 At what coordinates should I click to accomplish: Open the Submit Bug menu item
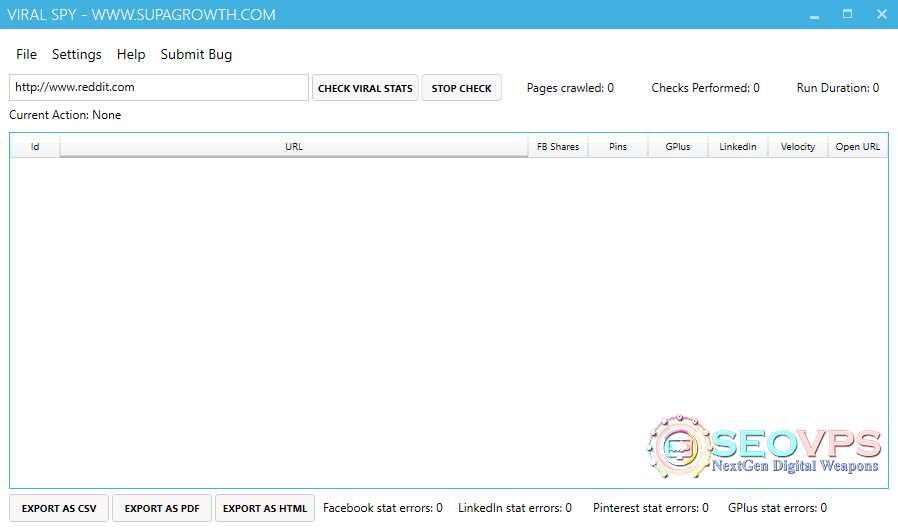coord(196,54)
